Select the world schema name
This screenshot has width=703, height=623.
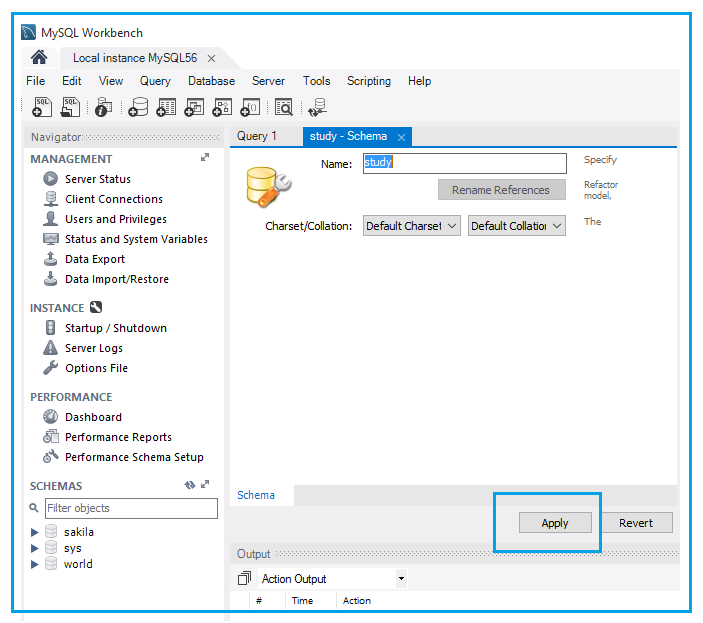(x=78, y=564)
